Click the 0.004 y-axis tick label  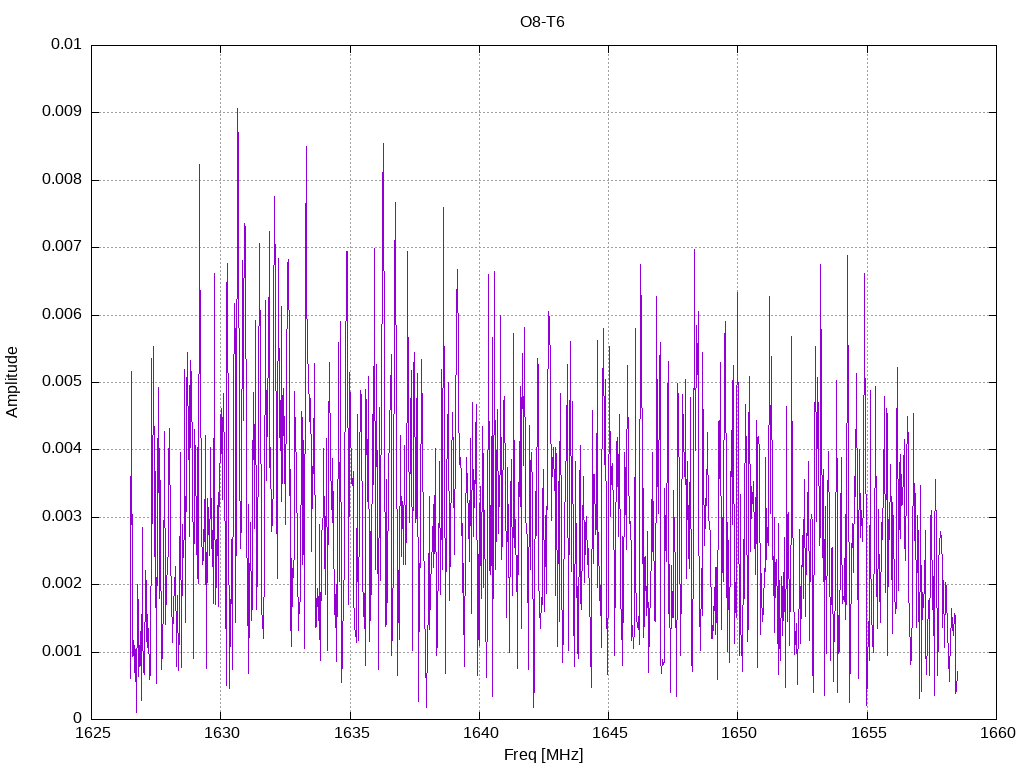pyautogui.click(x=62, y=449)
